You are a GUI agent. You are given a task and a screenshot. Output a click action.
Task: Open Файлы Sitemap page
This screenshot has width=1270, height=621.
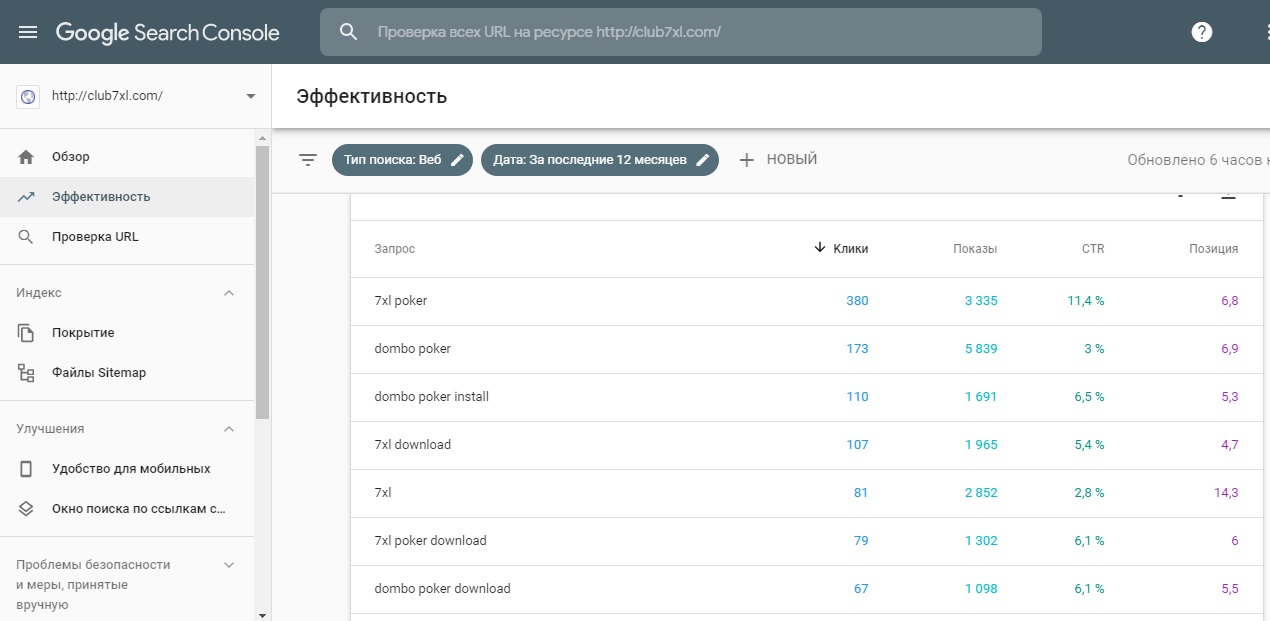(x=127, y=373)
